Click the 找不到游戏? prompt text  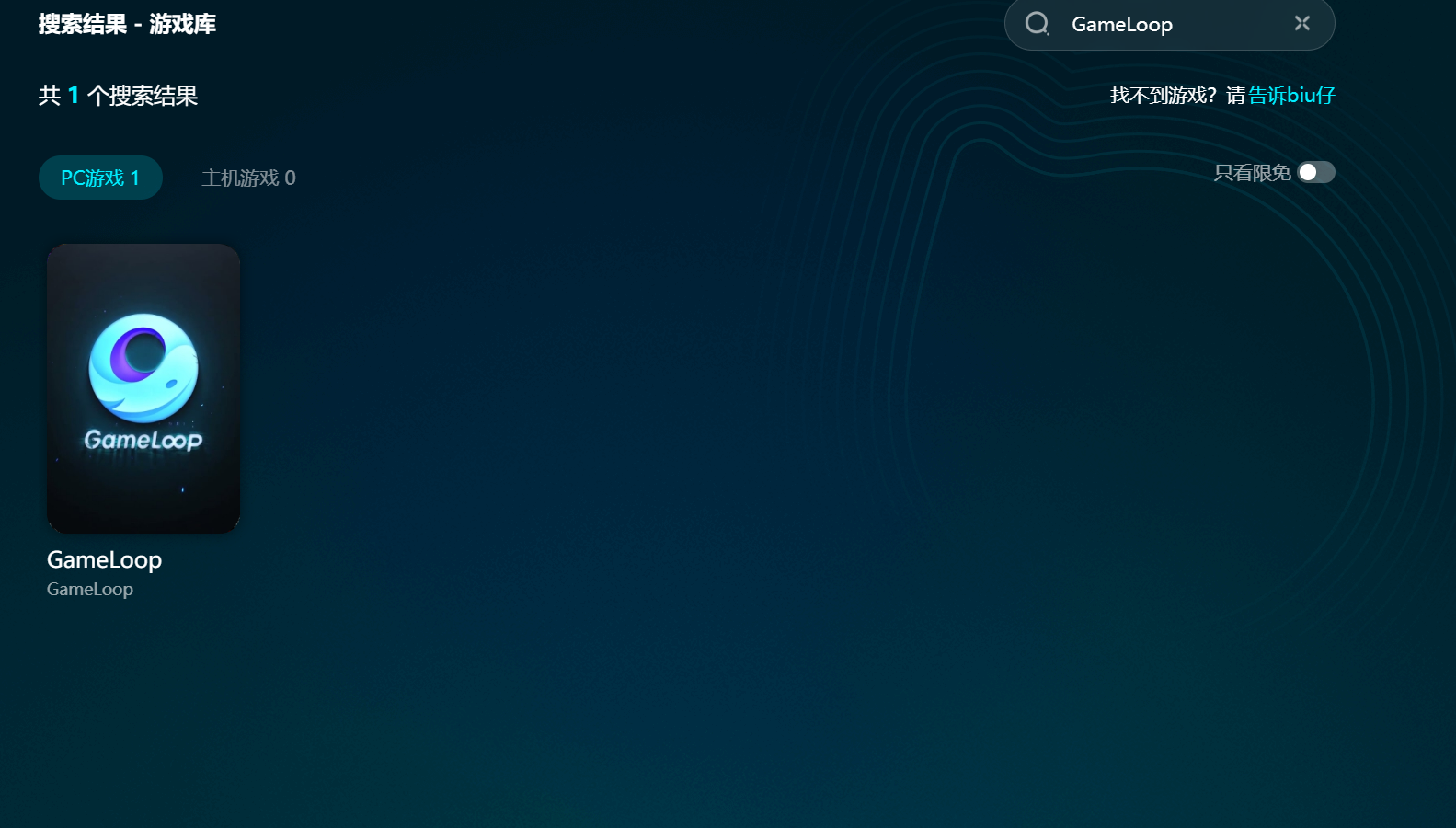pyautogui.click(x=1164, y=96)
